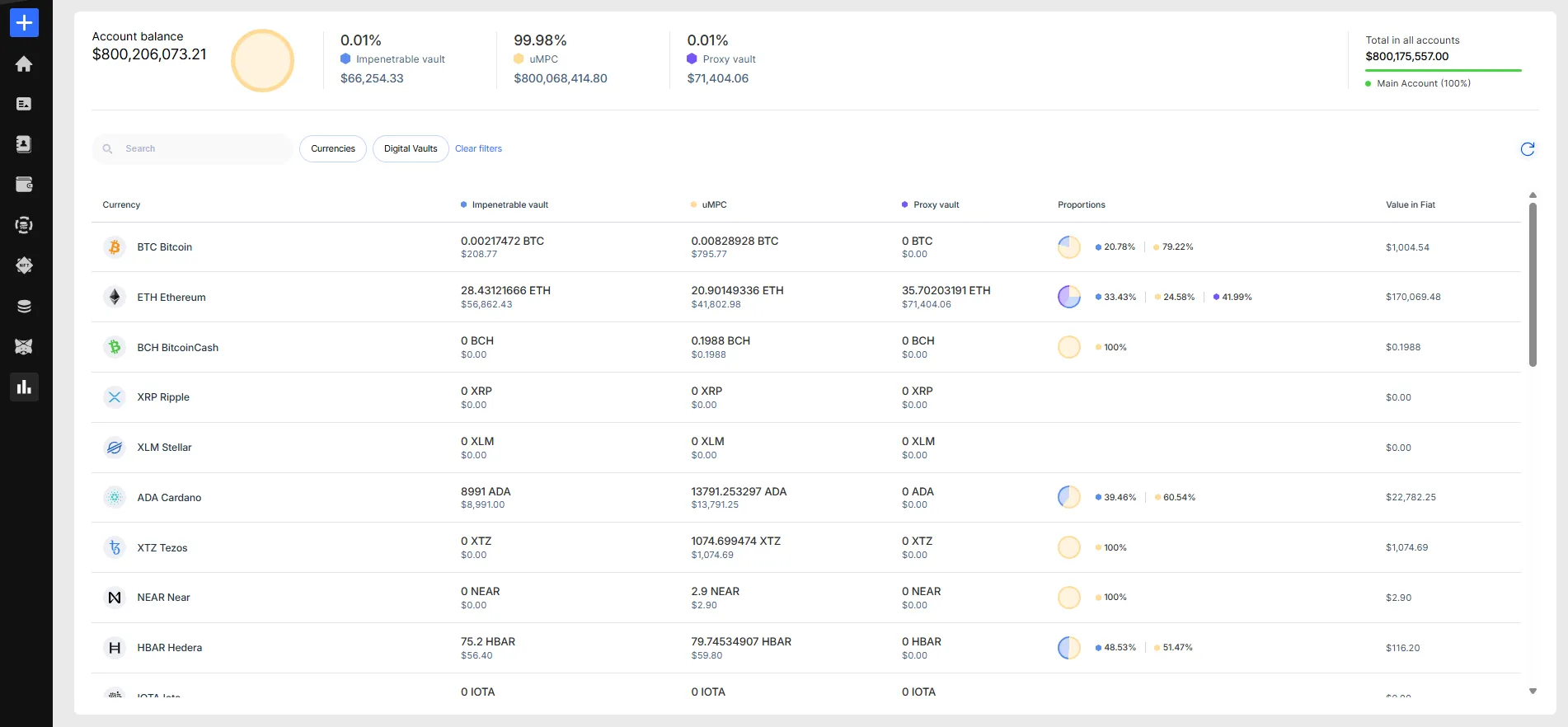
Task: Open the Currencies filter
Action: pyautogui.click(x=333, y=149)
